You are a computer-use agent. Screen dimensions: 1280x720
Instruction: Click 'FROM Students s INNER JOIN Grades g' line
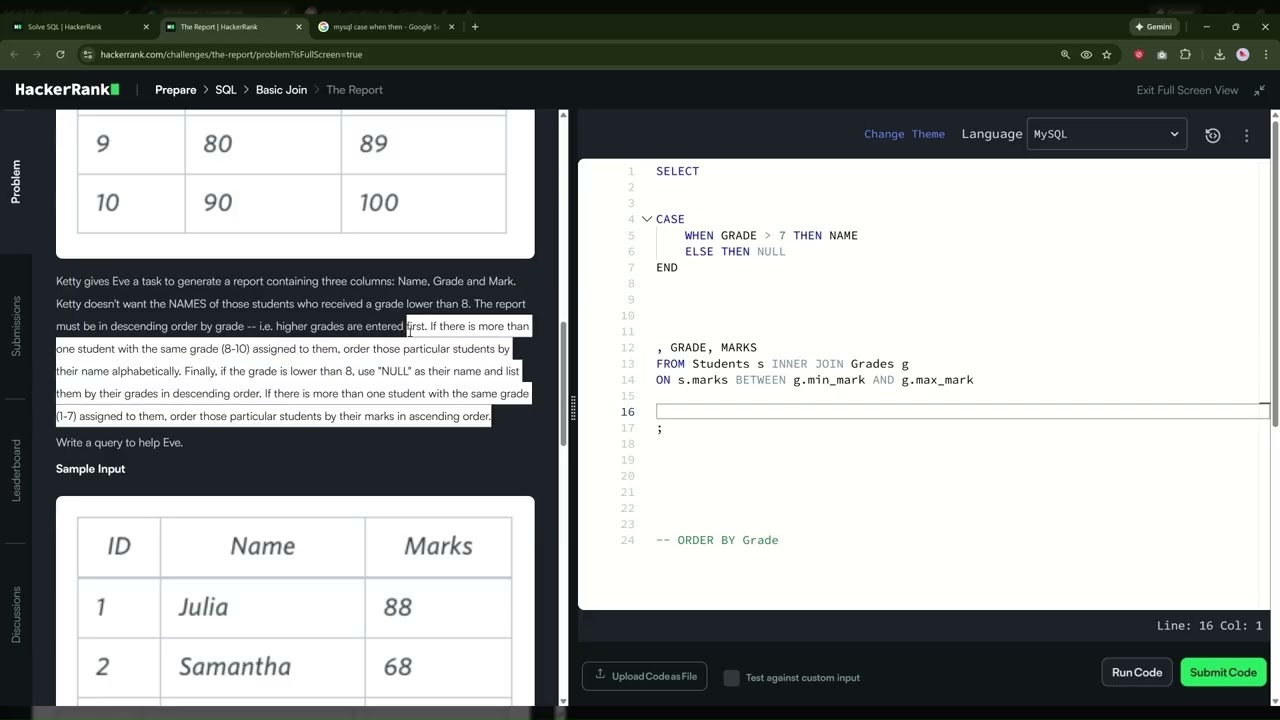click(x=782, y=364)
